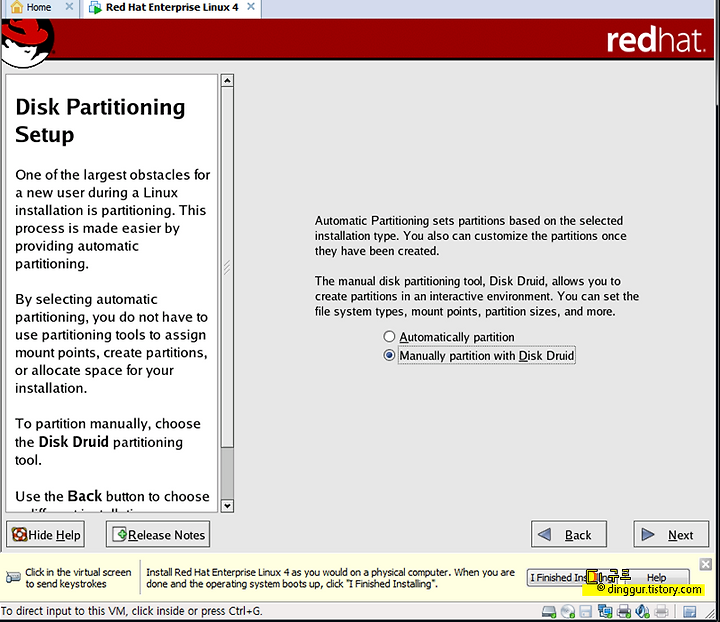Click the I Finished Installing button
Image resolution: width=720 pixels, height=622 pixels.
(x=574, y=577)
